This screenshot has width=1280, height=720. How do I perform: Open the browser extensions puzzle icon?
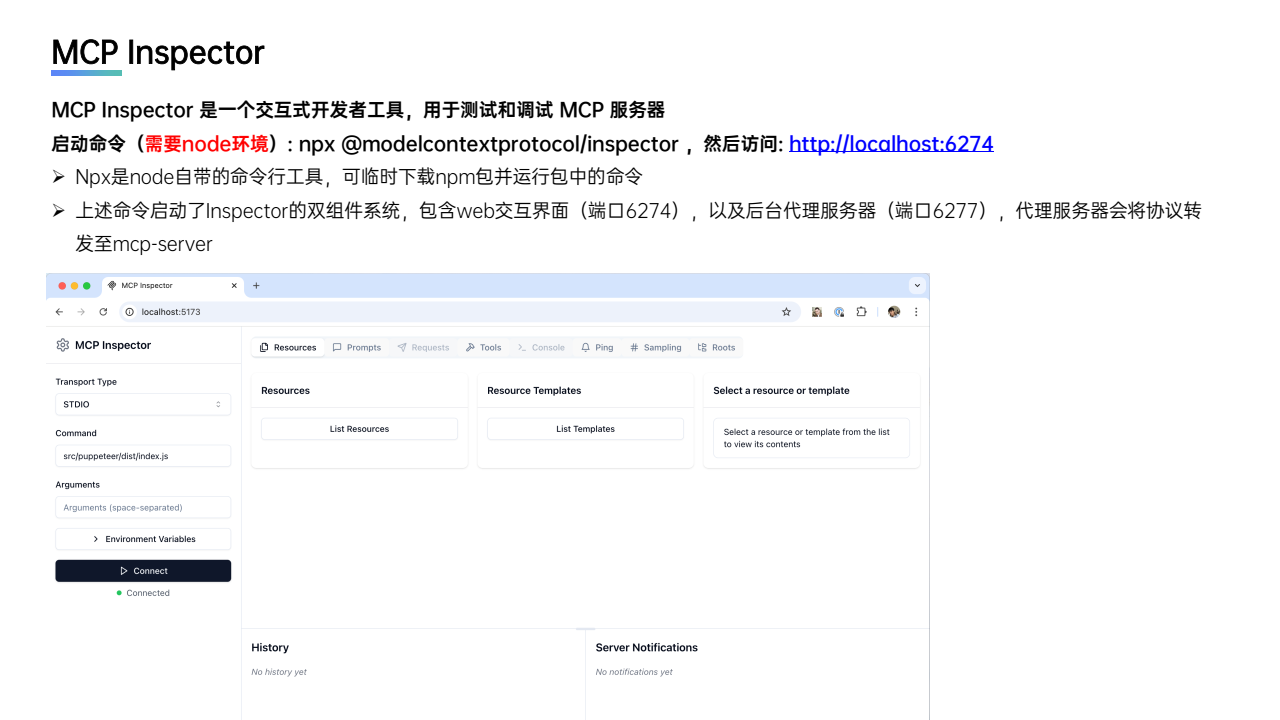point(861,312)
